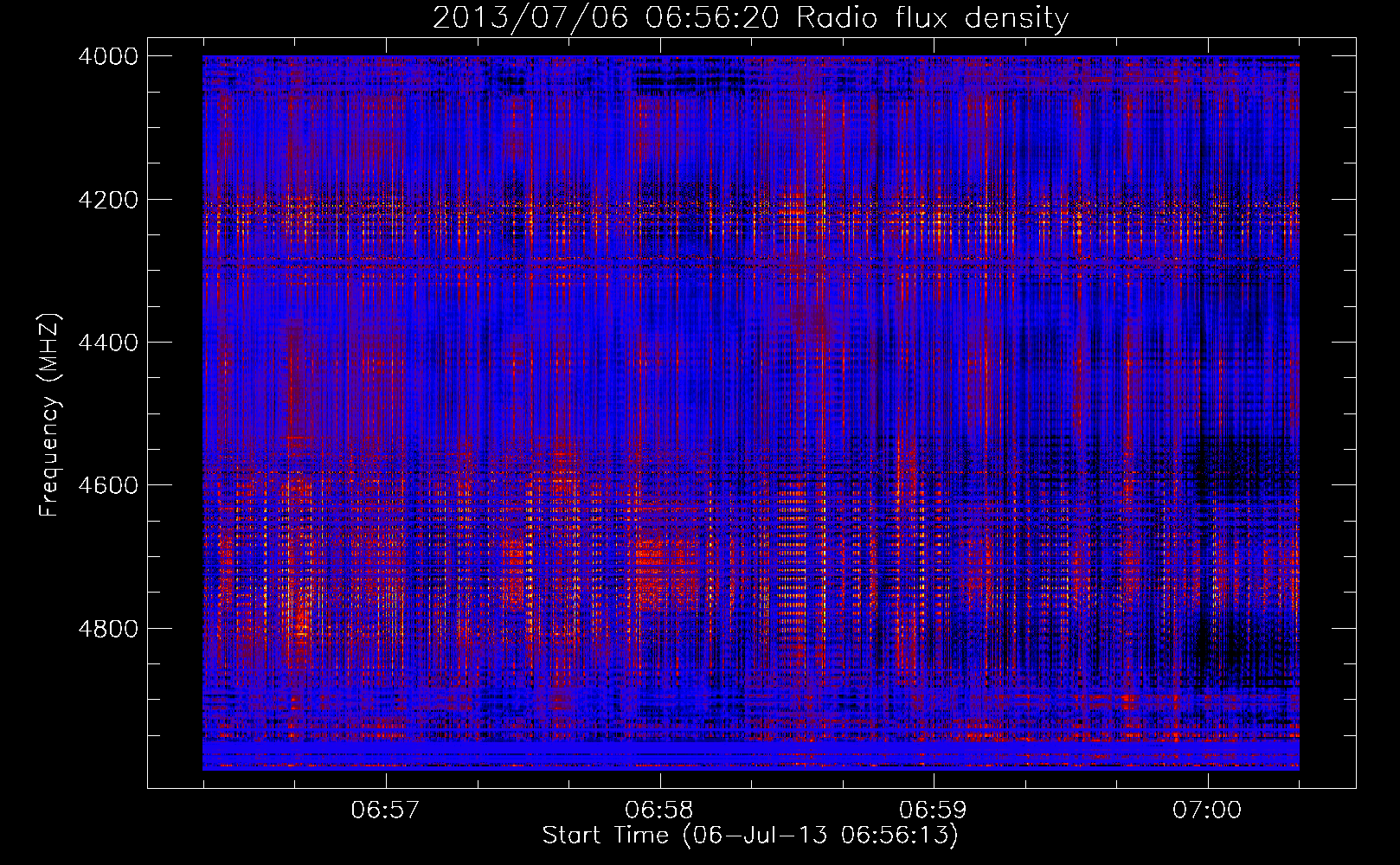This screenshot has width=1400, height=865.
Task: Click the 4800 frequency tick label
Action: (x=108, y=629)
